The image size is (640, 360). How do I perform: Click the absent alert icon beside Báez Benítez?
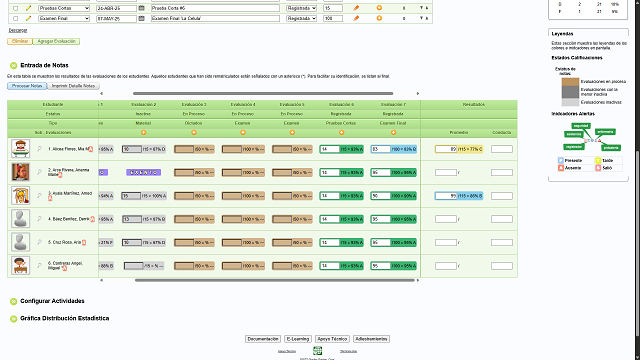click(93, 219)
